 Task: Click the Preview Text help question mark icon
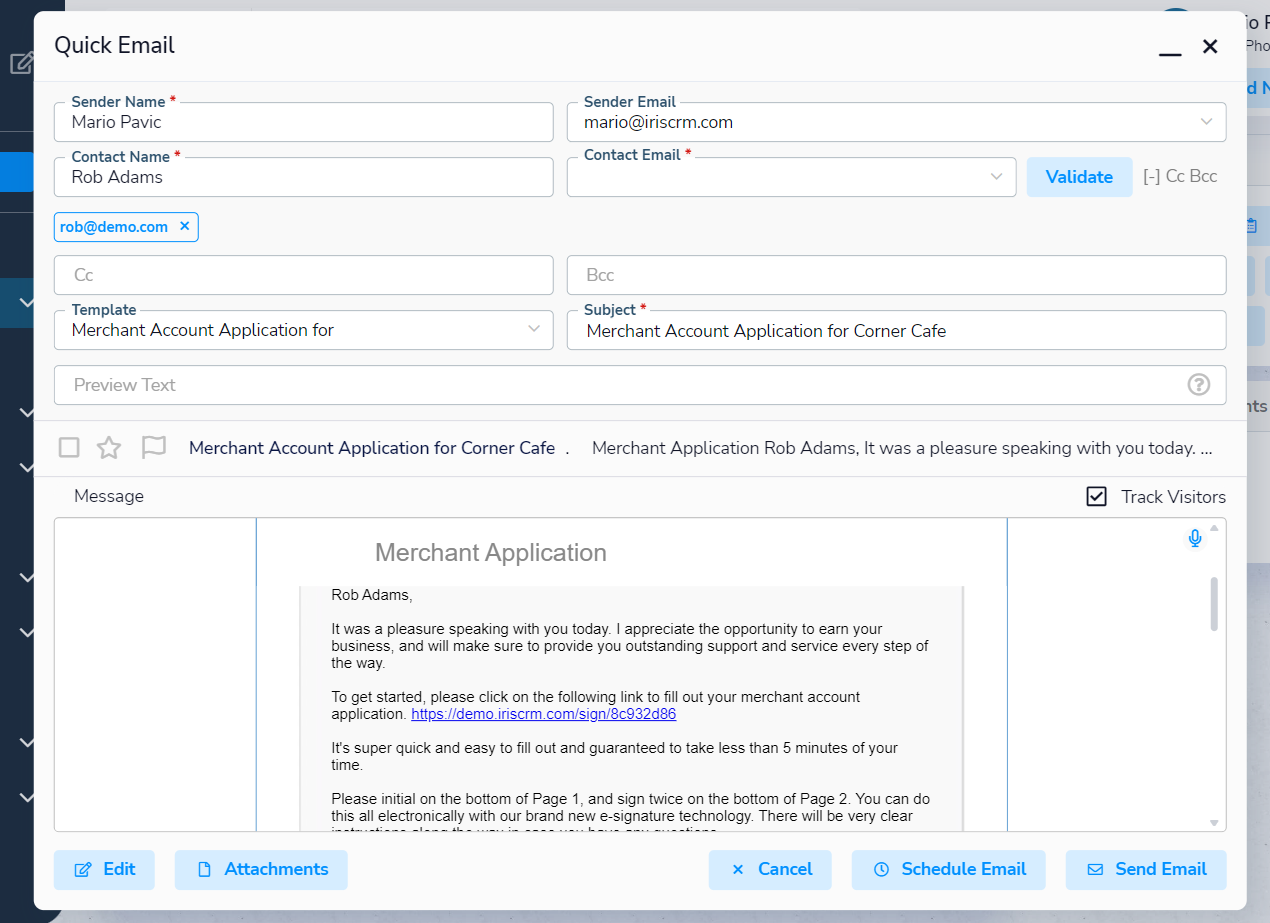click(x=1198, y=385)
